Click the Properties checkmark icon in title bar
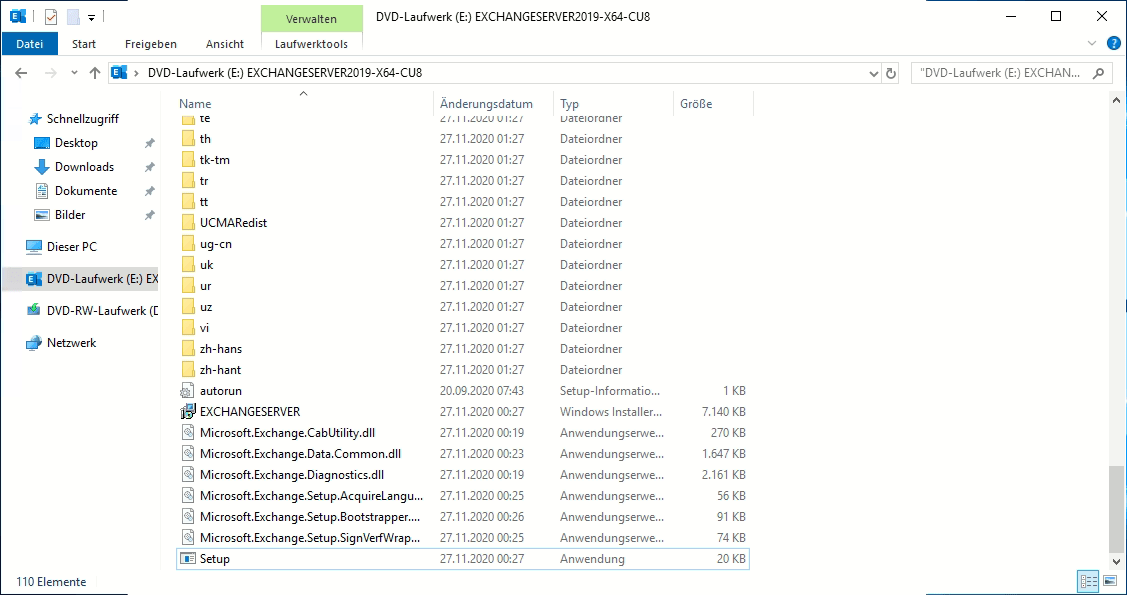Viewport: 1127px width, 595px height. tap(51, 17)
